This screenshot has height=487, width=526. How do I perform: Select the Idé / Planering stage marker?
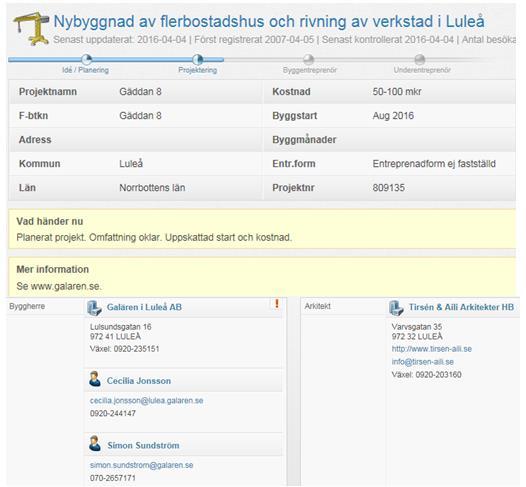[x=87, y=60]
